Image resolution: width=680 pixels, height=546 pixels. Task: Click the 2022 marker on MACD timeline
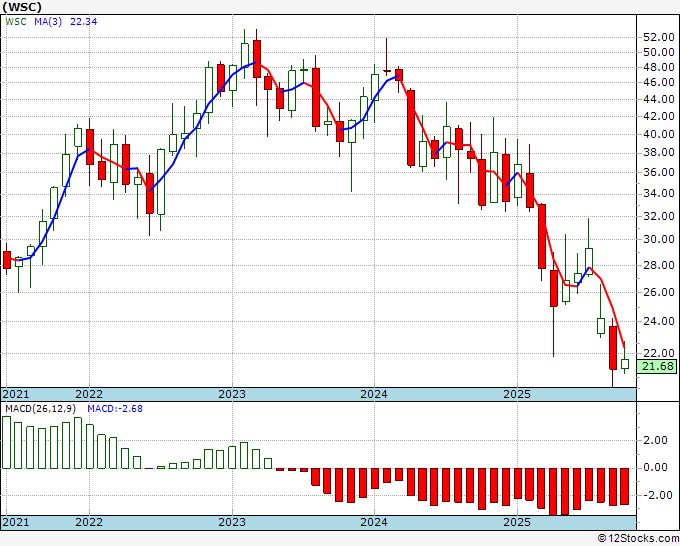89,522
